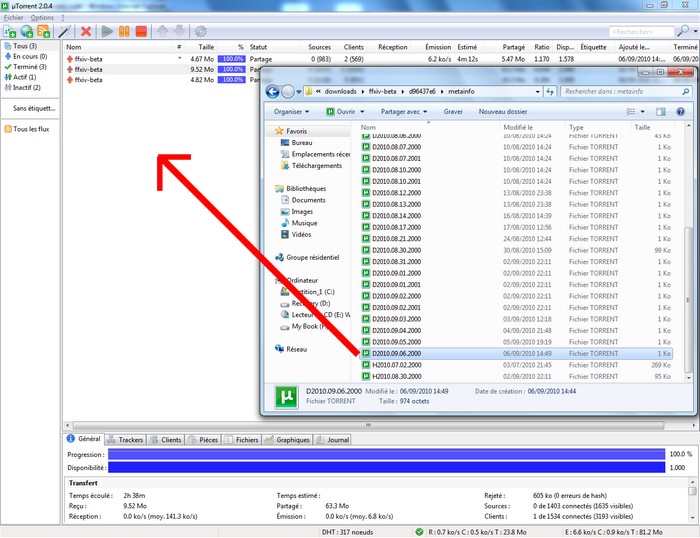Switch to the Journal tab
700x538 pixels.
pos(333,440)
